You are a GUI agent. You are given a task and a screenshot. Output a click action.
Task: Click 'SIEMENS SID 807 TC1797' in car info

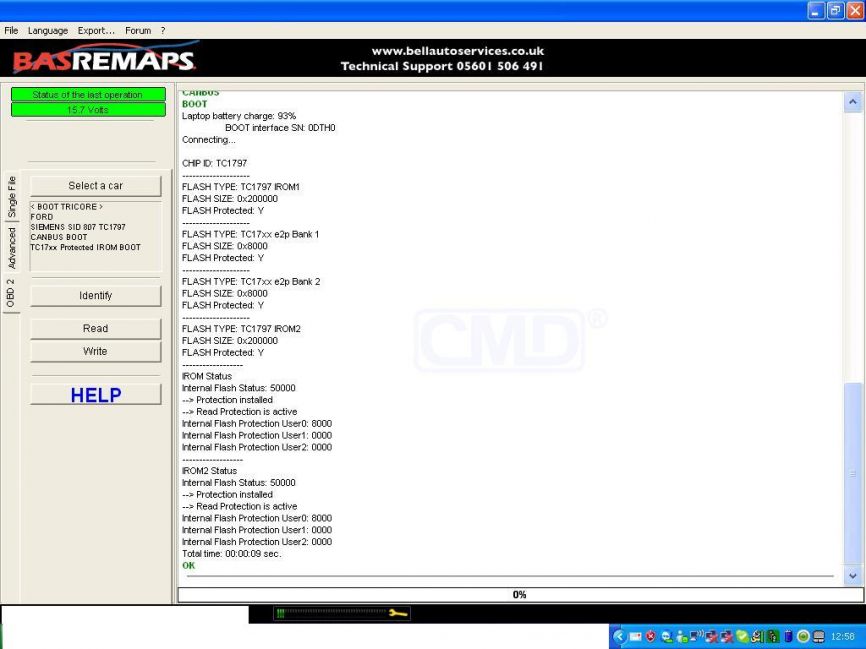(x=78, y=227)
